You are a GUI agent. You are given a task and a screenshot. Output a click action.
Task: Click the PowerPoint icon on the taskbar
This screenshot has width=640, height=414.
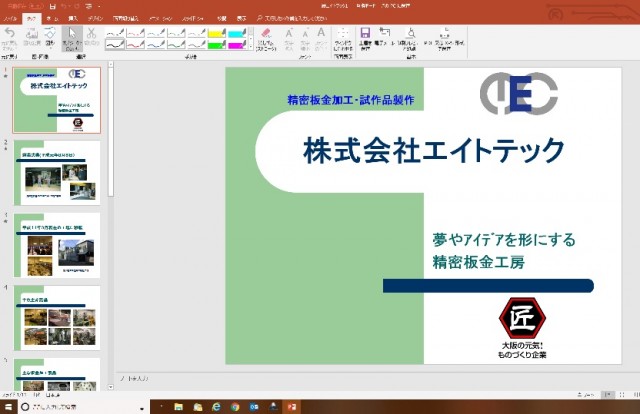coord(291,407)
